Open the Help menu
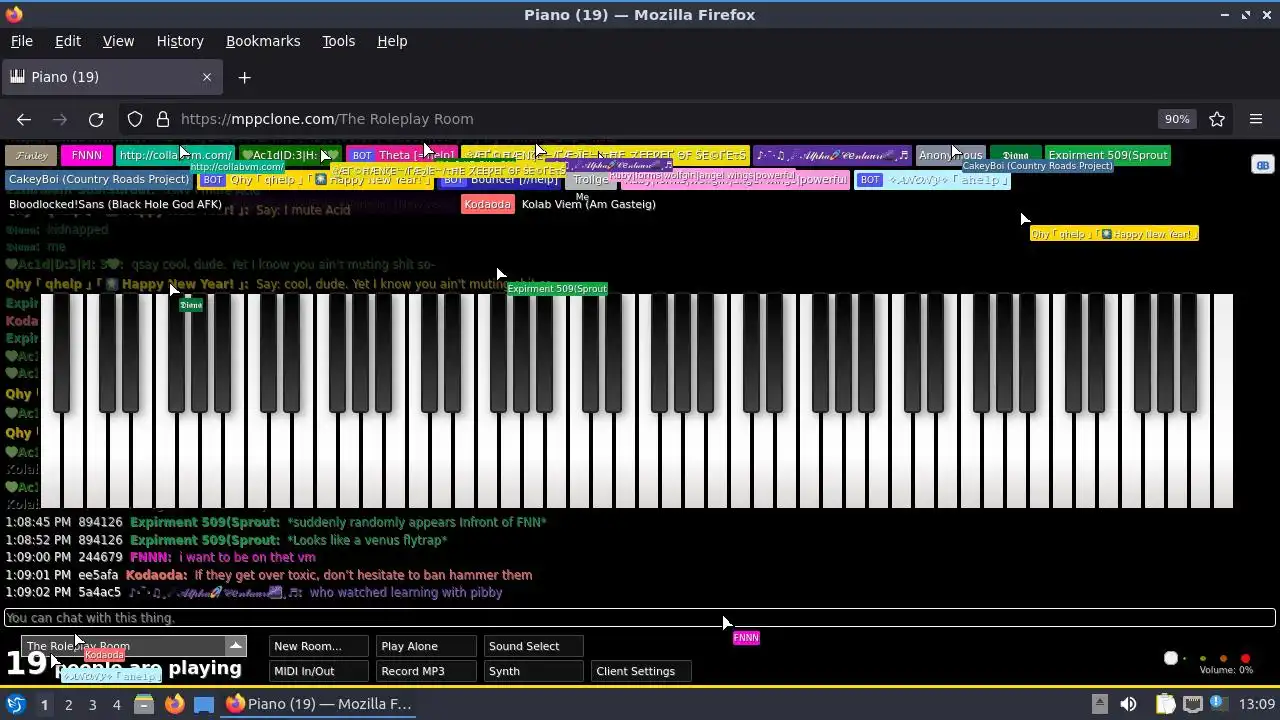 tap(392, 41)
